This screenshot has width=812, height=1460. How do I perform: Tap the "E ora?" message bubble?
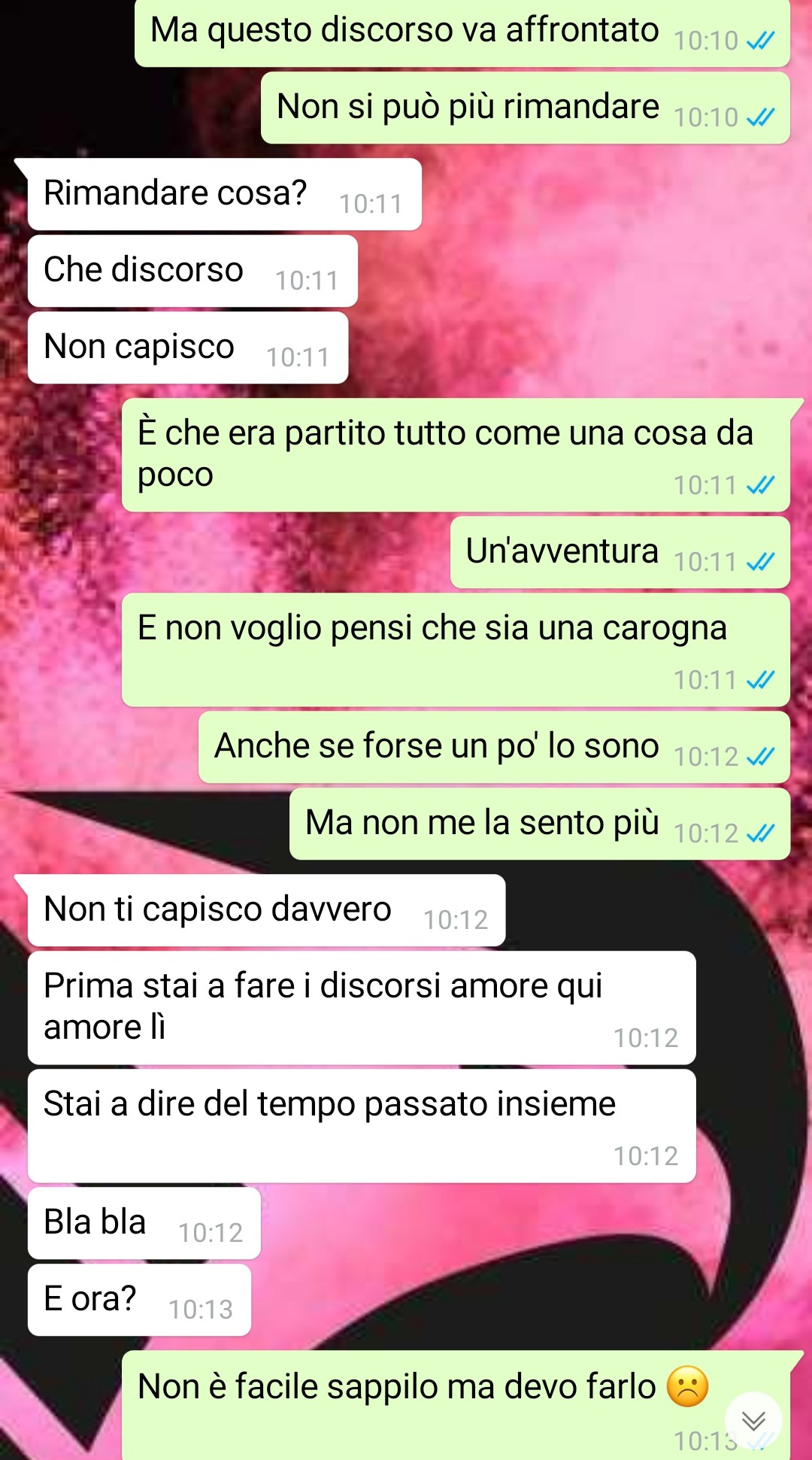pos(139,1300)
